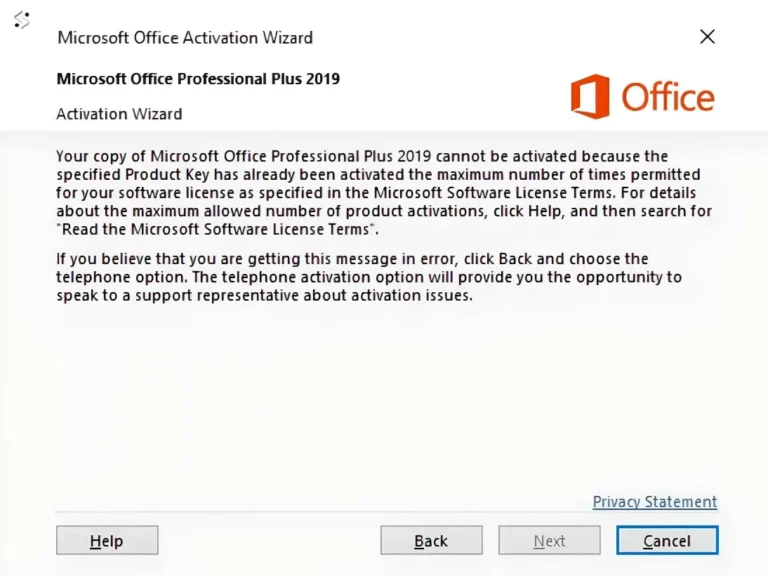Click the "Office" wordmark text

pos(667,98)
